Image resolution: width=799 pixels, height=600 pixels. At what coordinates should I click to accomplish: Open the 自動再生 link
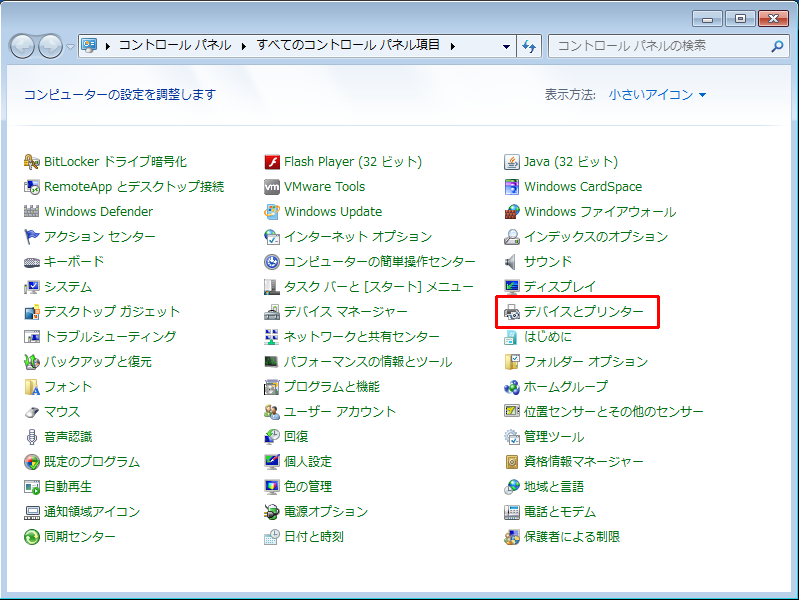(68, 487)
